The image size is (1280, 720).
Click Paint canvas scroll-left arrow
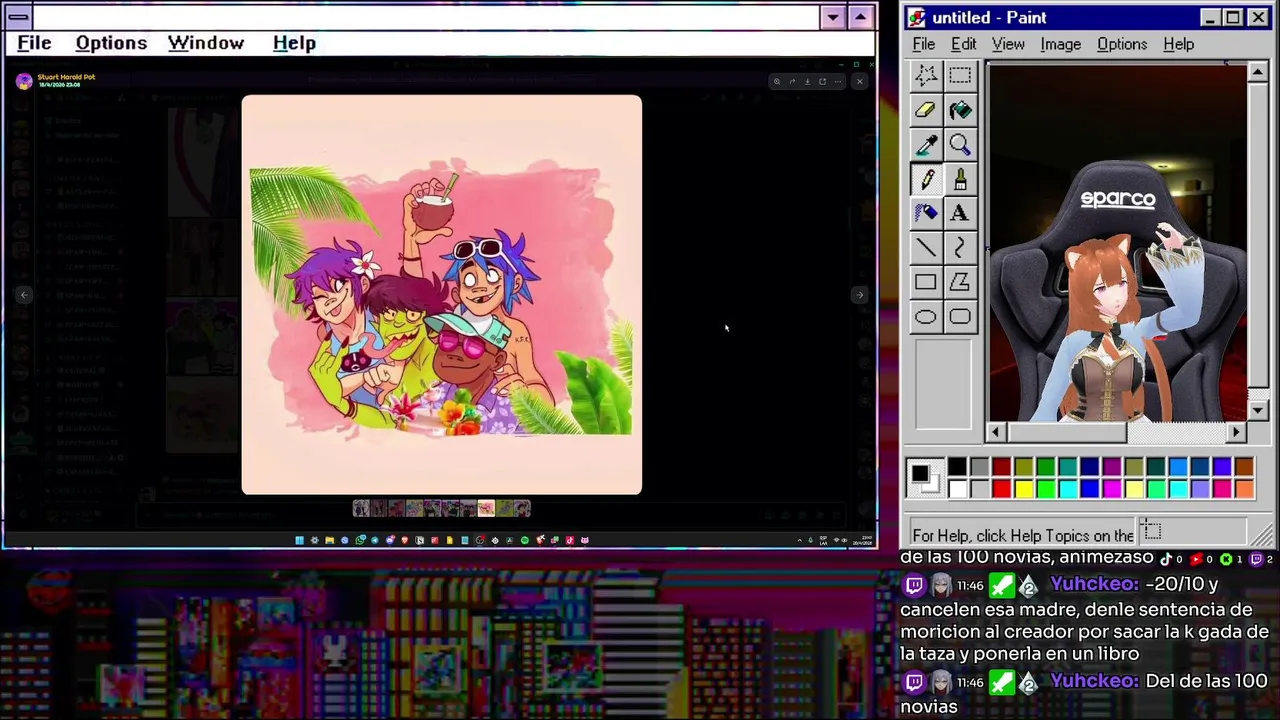coord(995,432)
